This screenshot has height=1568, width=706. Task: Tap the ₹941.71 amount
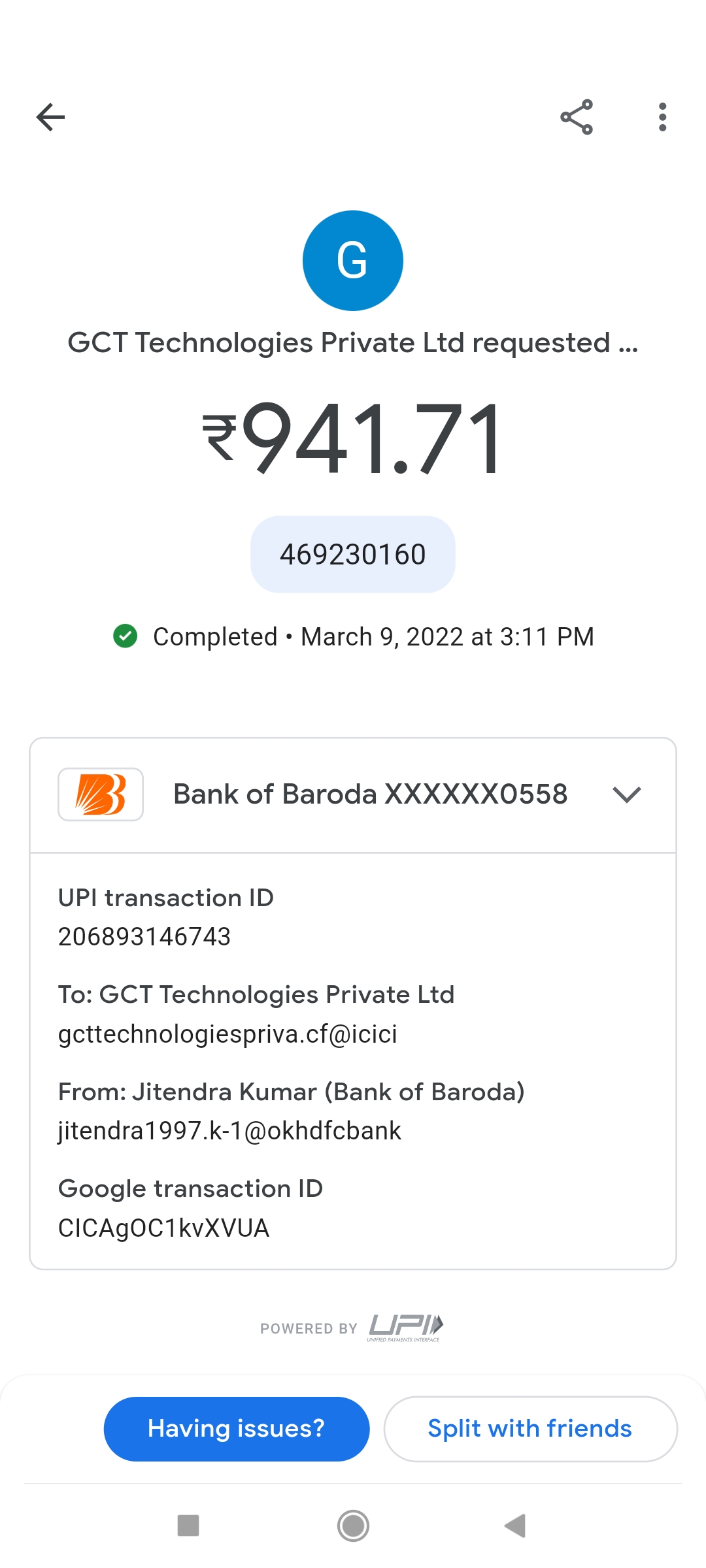[x=353, y=438]
